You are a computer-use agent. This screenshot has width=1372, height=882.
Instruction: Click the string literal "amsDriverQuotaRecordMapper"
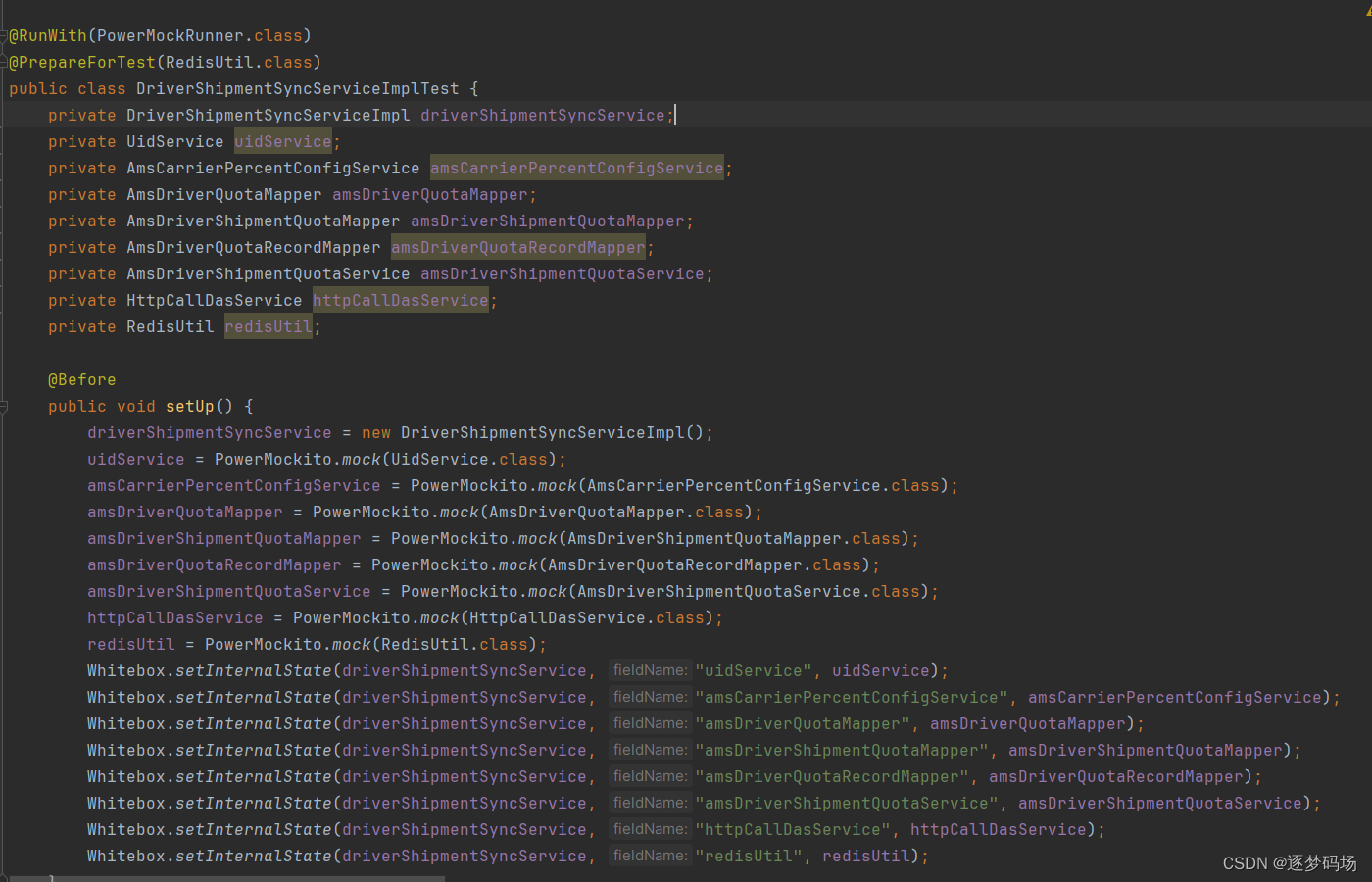[x=832, y=777]
